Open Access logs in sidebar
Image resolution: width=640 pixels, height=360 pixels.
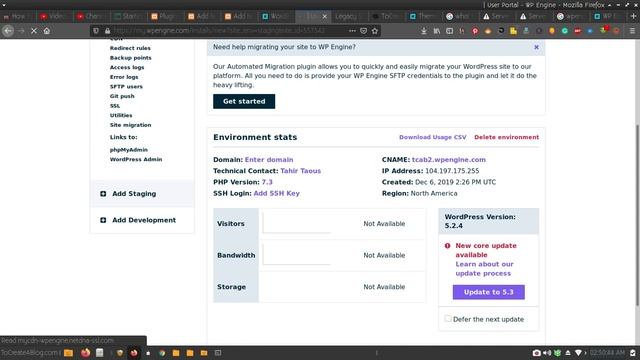(x=127, y=67)
